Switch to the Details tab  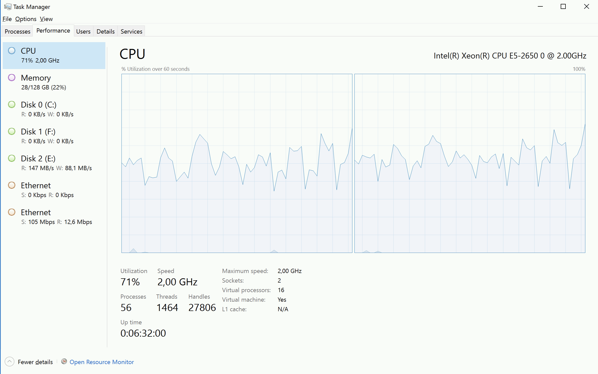point(106,31)
